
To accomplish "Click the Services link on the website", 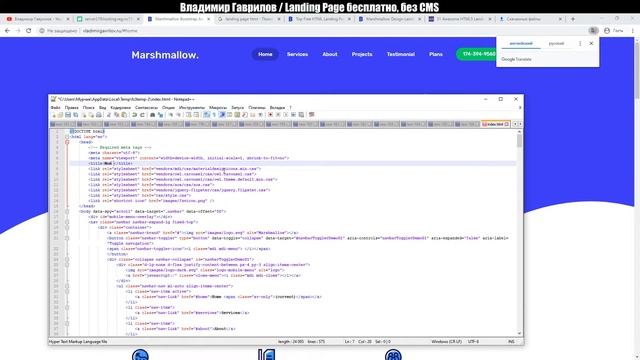I will 297,54.
